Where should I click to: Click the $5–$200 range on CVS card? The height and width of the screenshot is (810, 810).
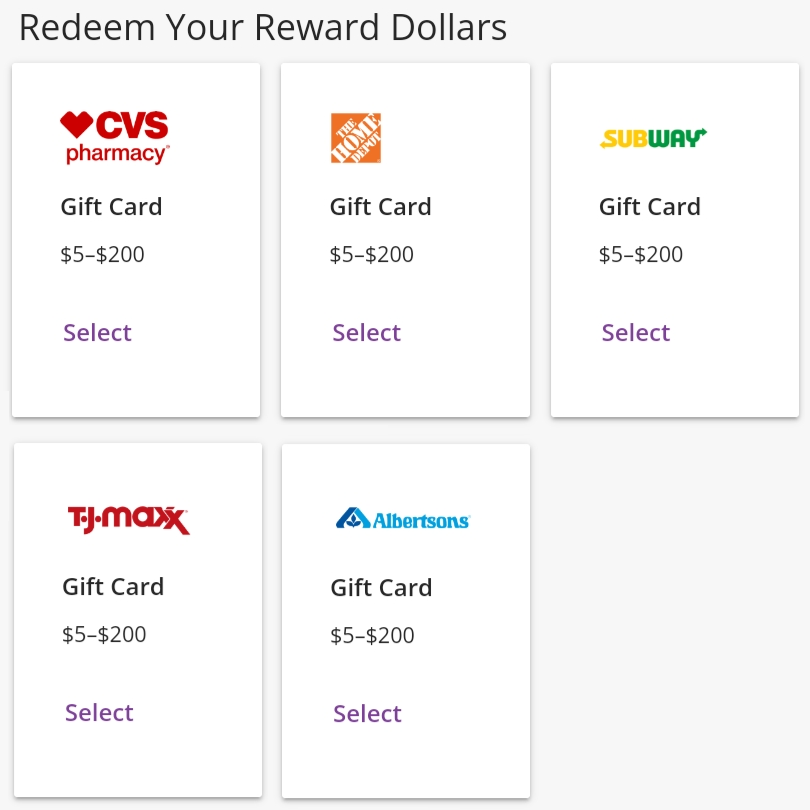tap(102, 254)
